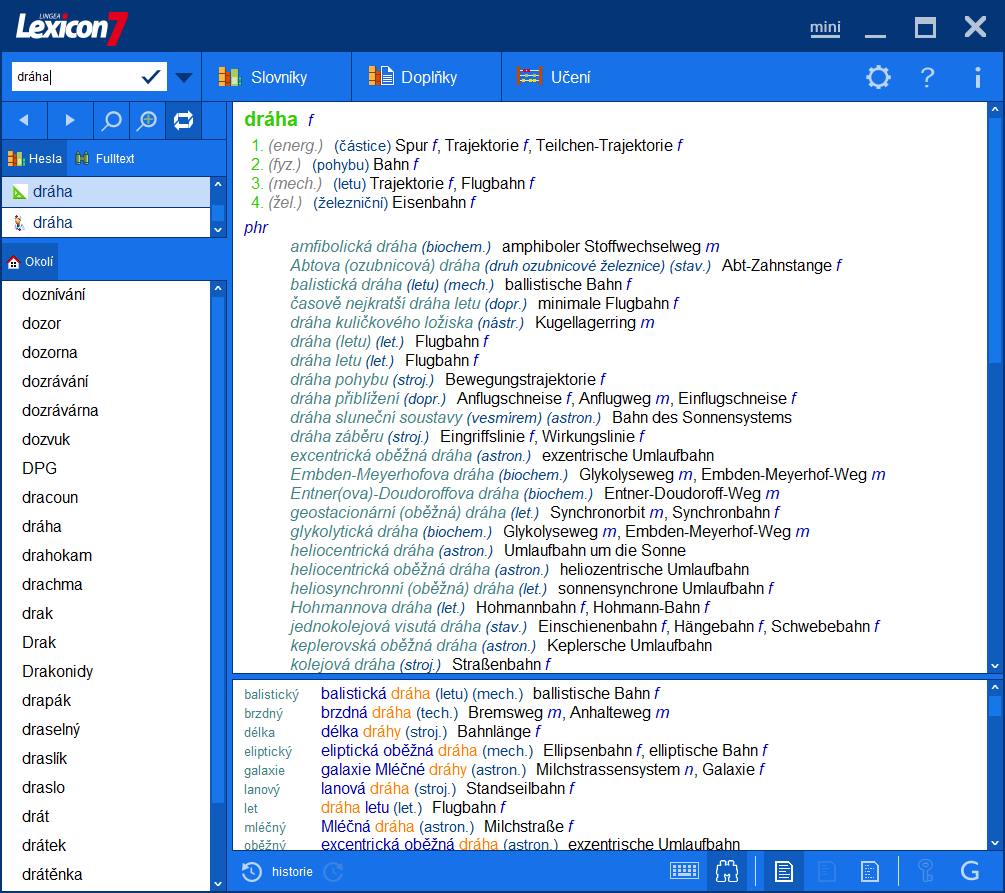Click the swap translation direction icon
The width and height of the screenshot is (1005, 893).
tap(184, 120)
